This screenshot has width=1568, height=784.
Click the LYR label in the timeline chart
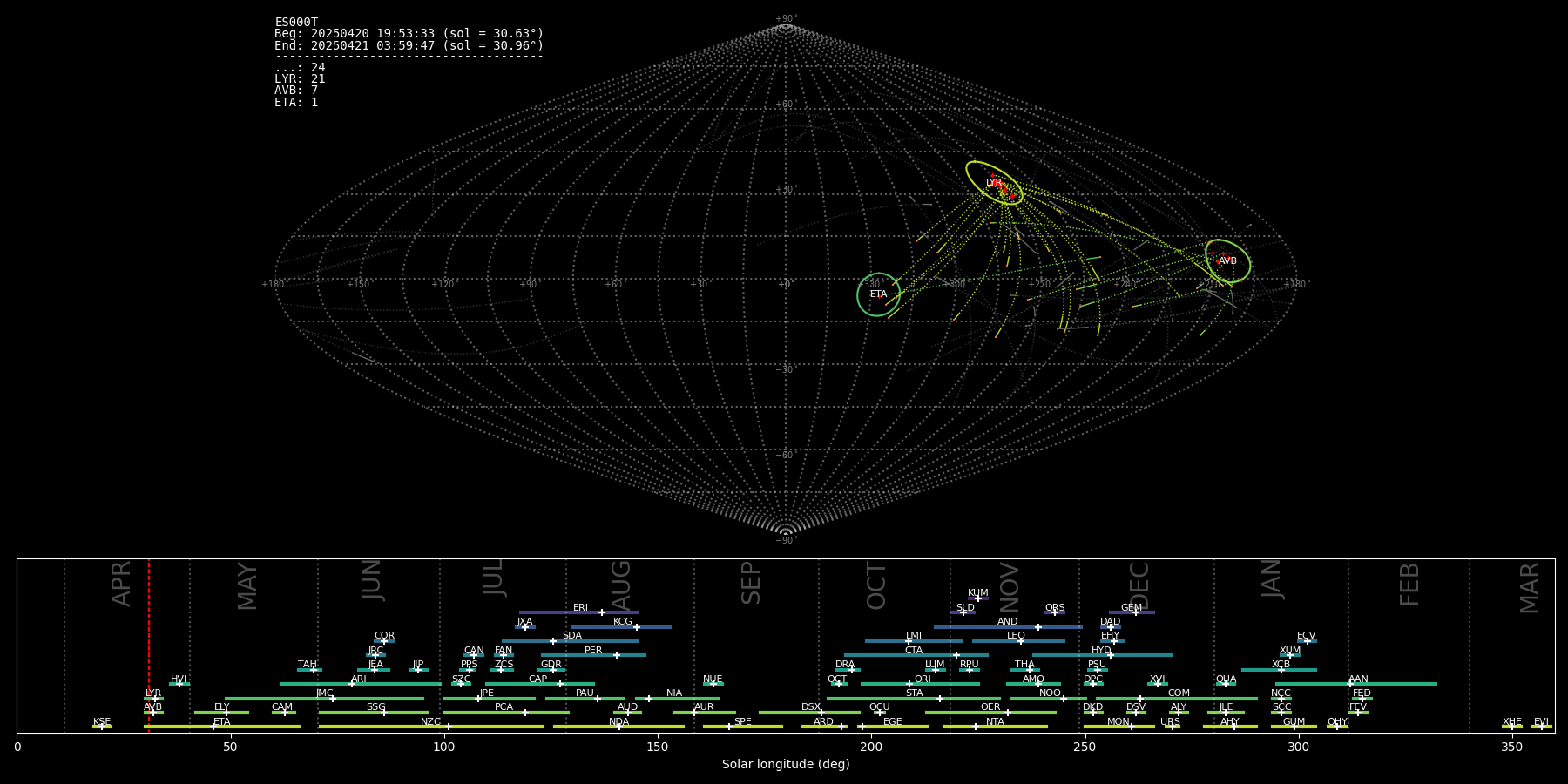153,693
